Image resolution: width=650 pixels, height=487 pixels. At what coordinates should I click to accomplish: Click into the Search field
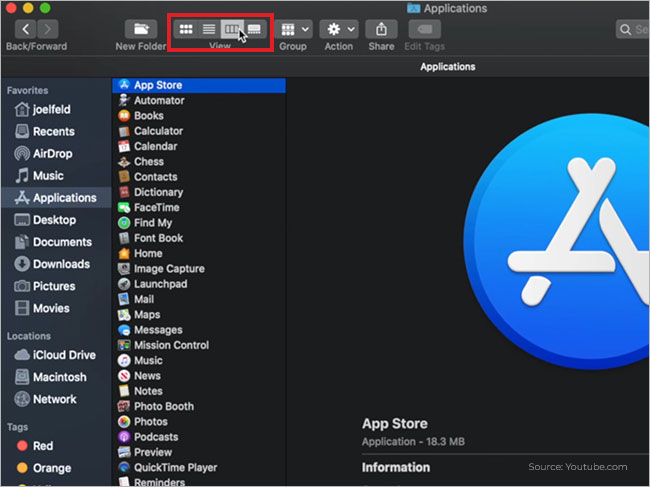[633, 29]
